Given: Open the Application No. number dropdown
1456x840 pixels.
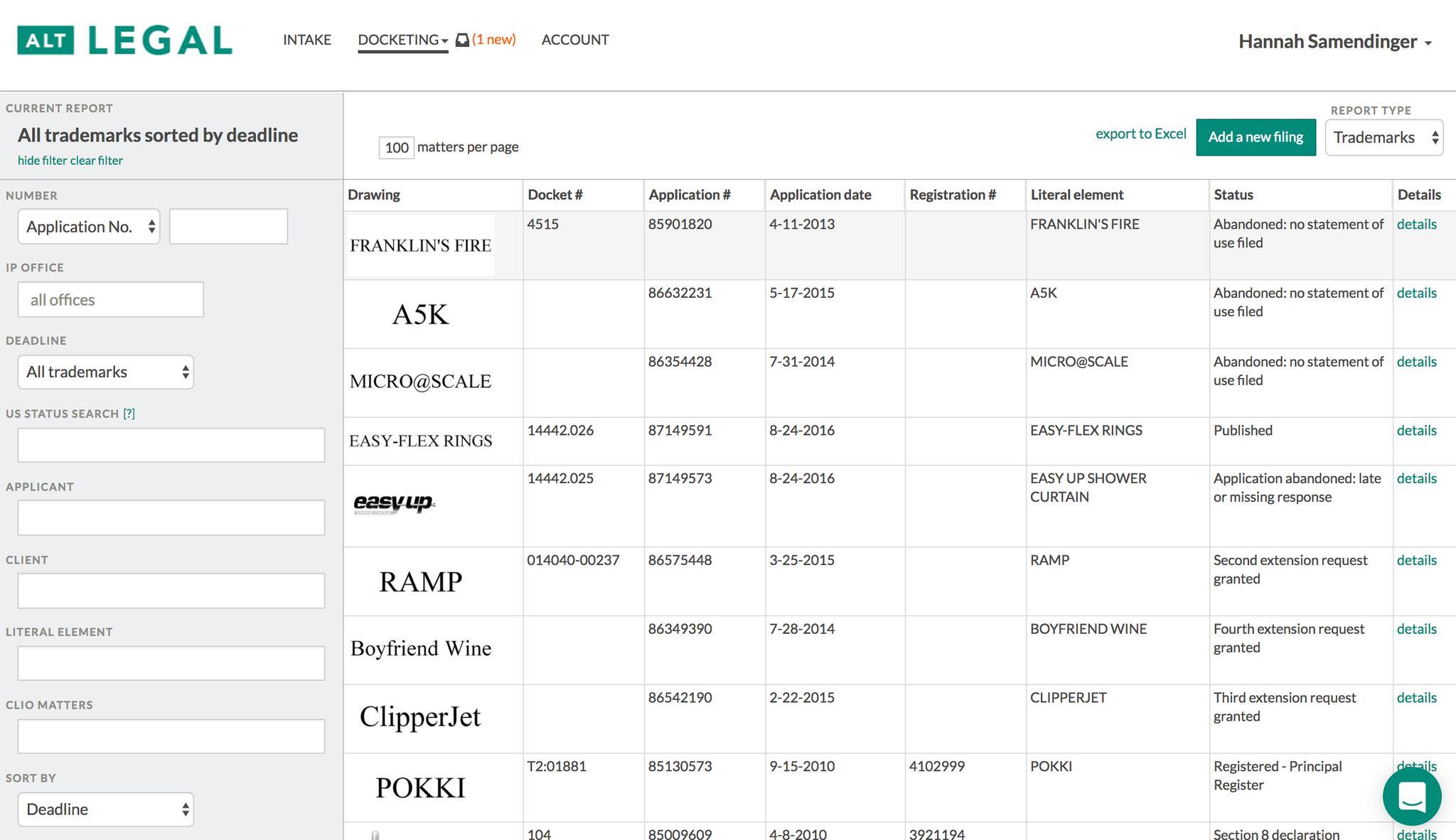Looking at the screenshot, I should (89, 227).
